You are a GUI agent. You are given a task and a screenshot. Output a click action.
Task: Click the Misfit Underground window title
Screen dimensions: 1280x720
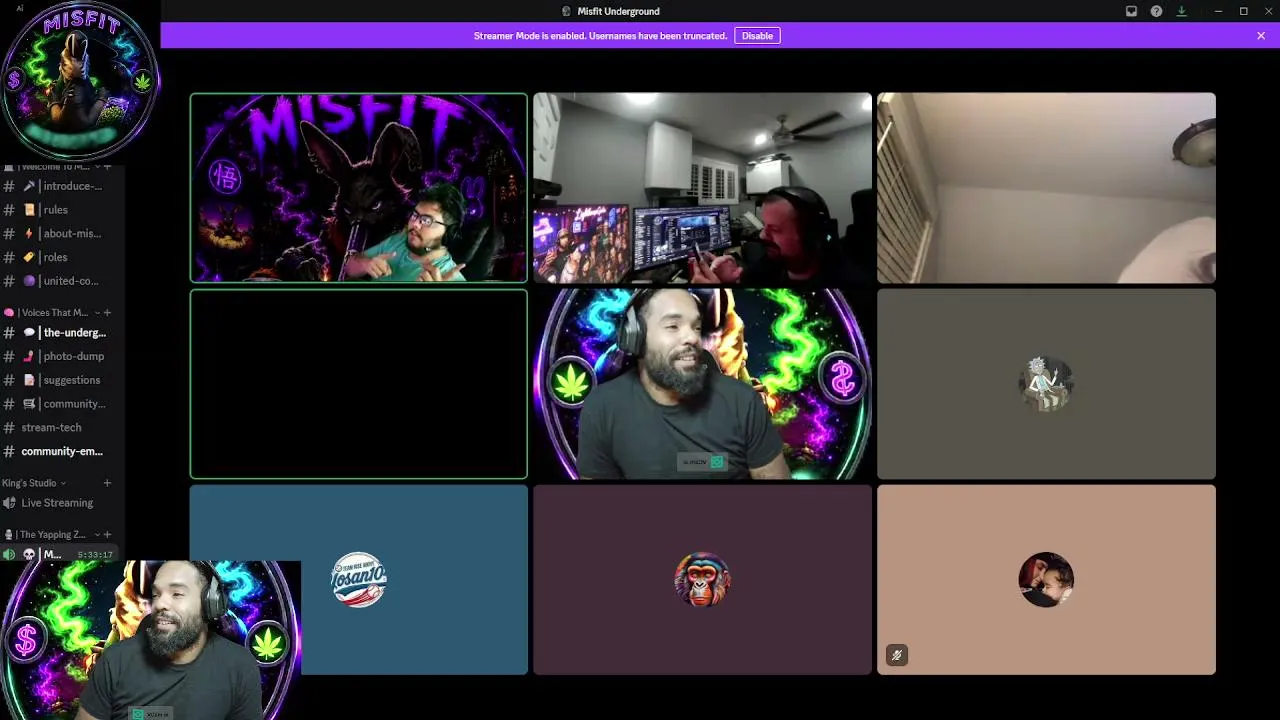[x=618, y=11]
